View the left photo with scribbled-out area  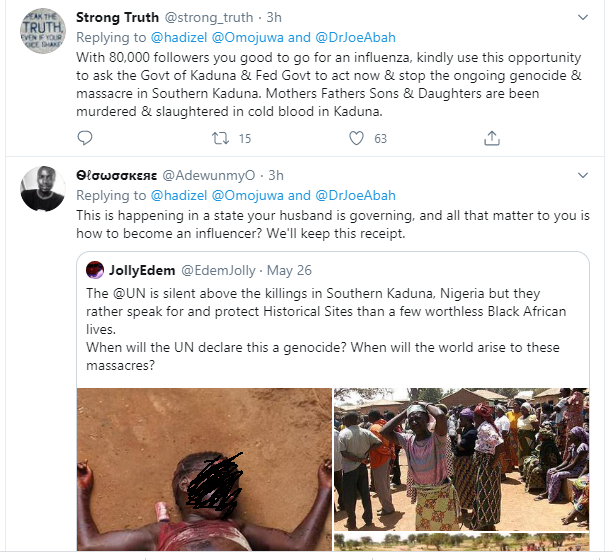(204, 468)
